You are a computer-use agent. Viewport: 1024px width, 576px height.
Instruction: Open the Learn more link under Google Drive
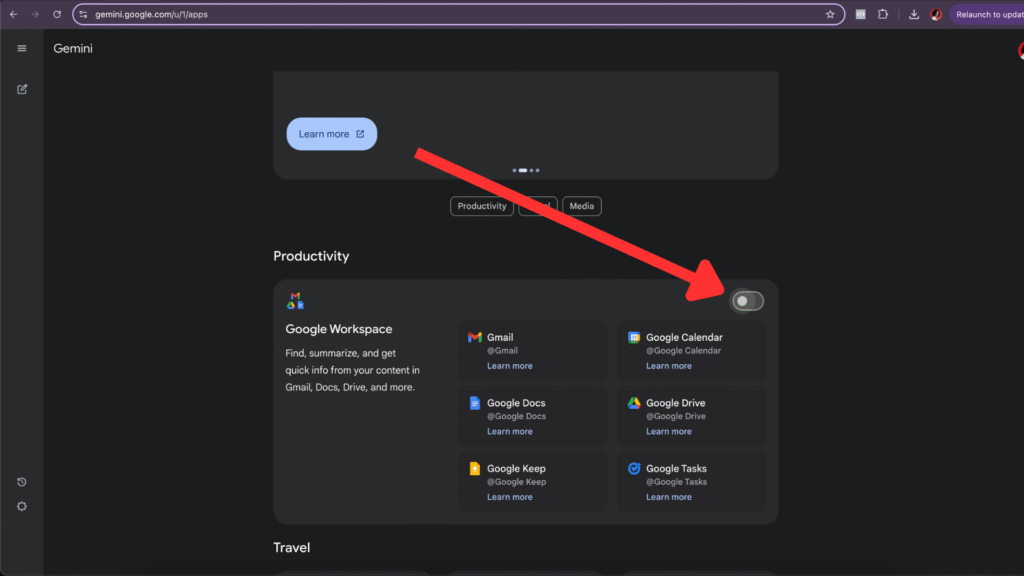(x=669, y=431)
